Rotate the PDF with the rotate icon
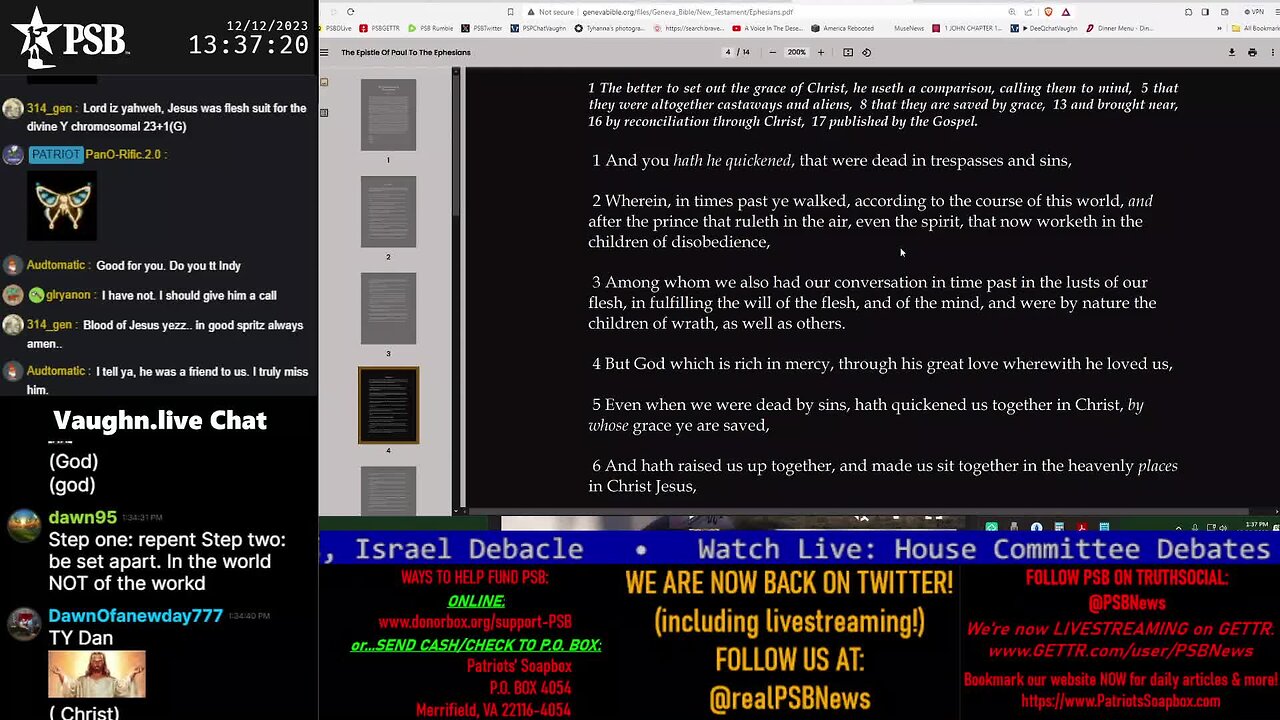Screen dimensions: 1280x720 coord(866,52)
